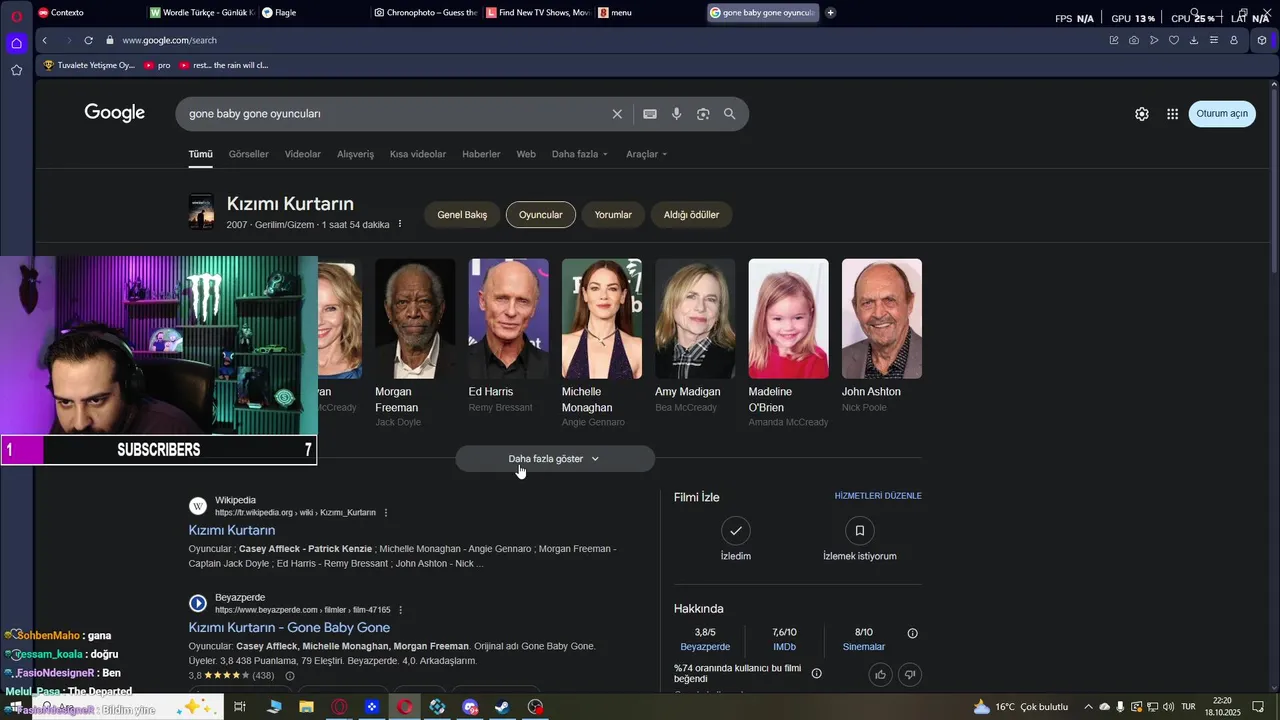The height and width of the screenshot is (720, 1280).
Task: Open the Beyazperde Gone Baby Gone result
Action: pyautogui.click(x=289, y=627)
